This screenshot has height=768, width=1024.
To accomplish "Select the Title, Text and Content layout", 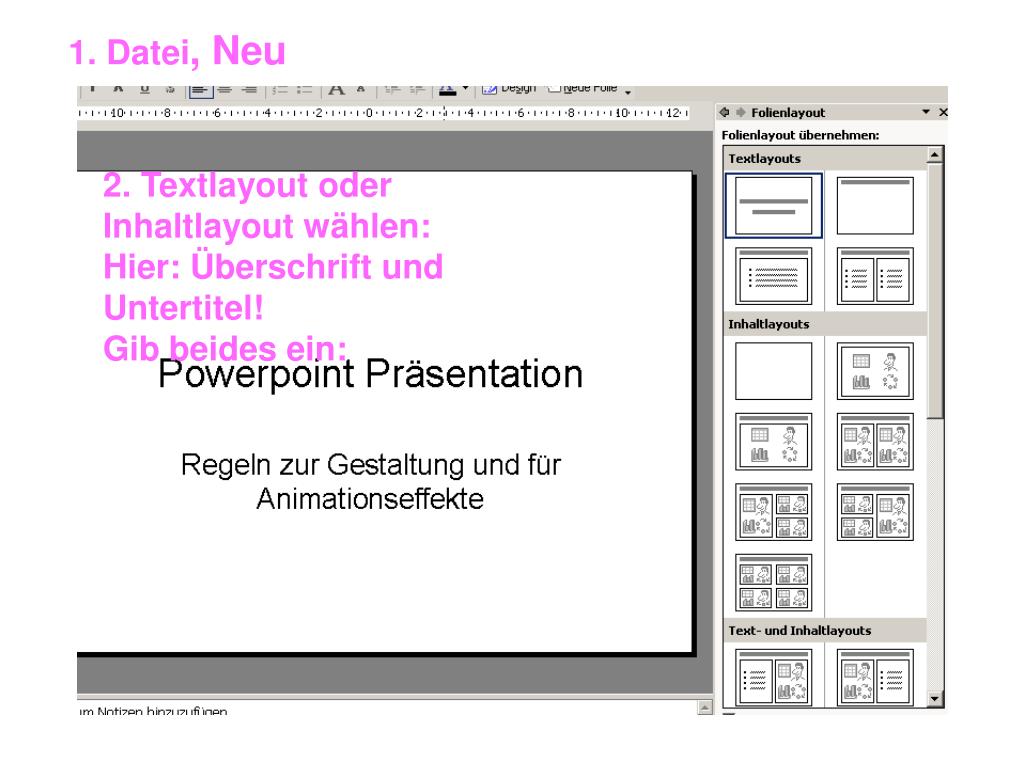I will [x=773, y=678].
